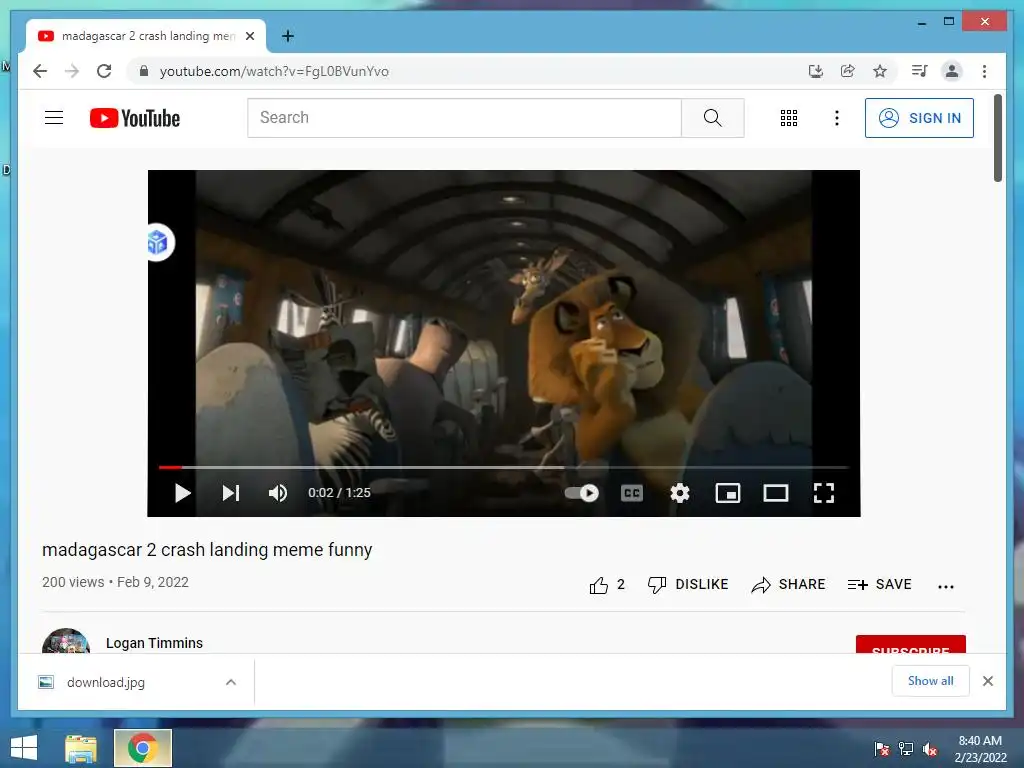Switch to theater mode
Image resolution: width=1024 pixels, height=768 pixels.
pyautogui.click(x=776, y=493)
